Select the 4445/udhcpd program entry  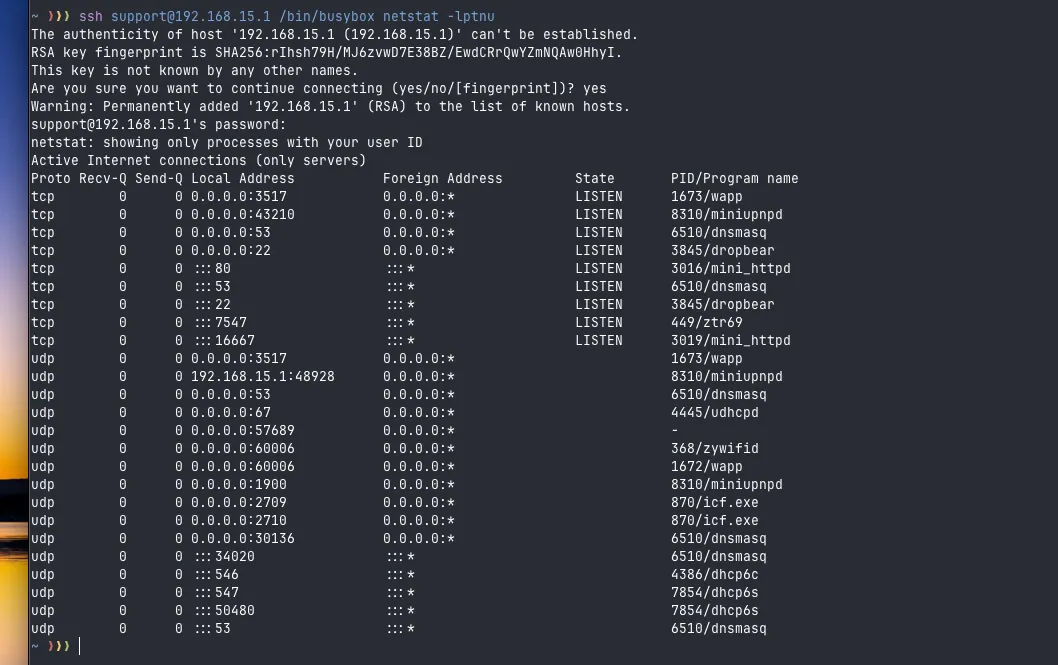tap(715, 412)
